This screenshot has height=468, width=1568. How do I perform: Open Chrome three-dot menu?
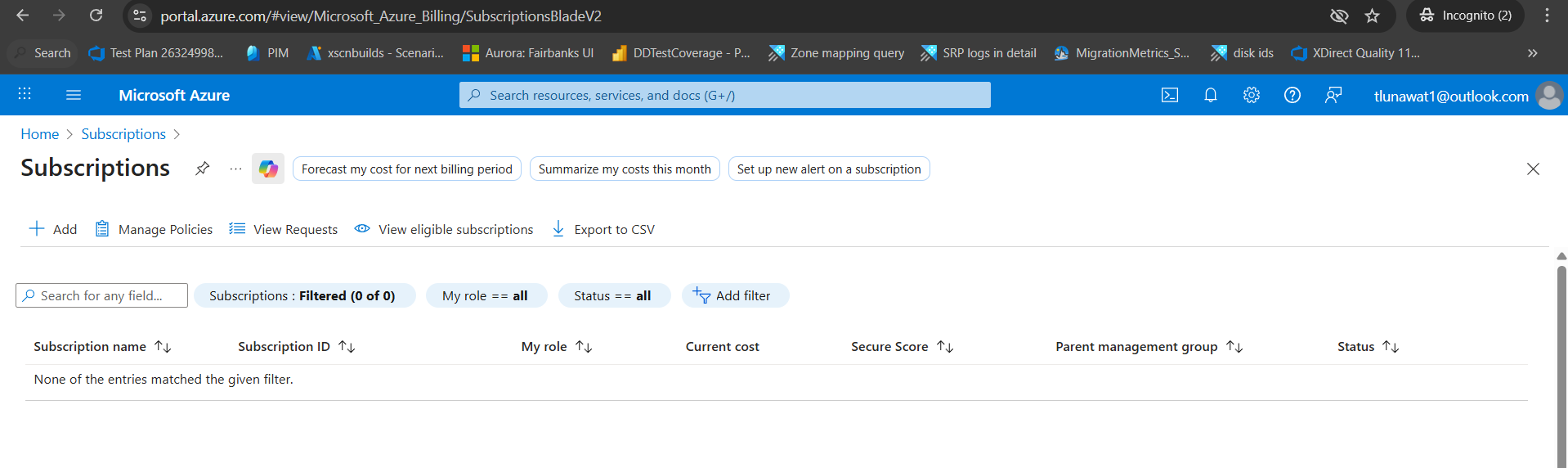click(1547, 16)
